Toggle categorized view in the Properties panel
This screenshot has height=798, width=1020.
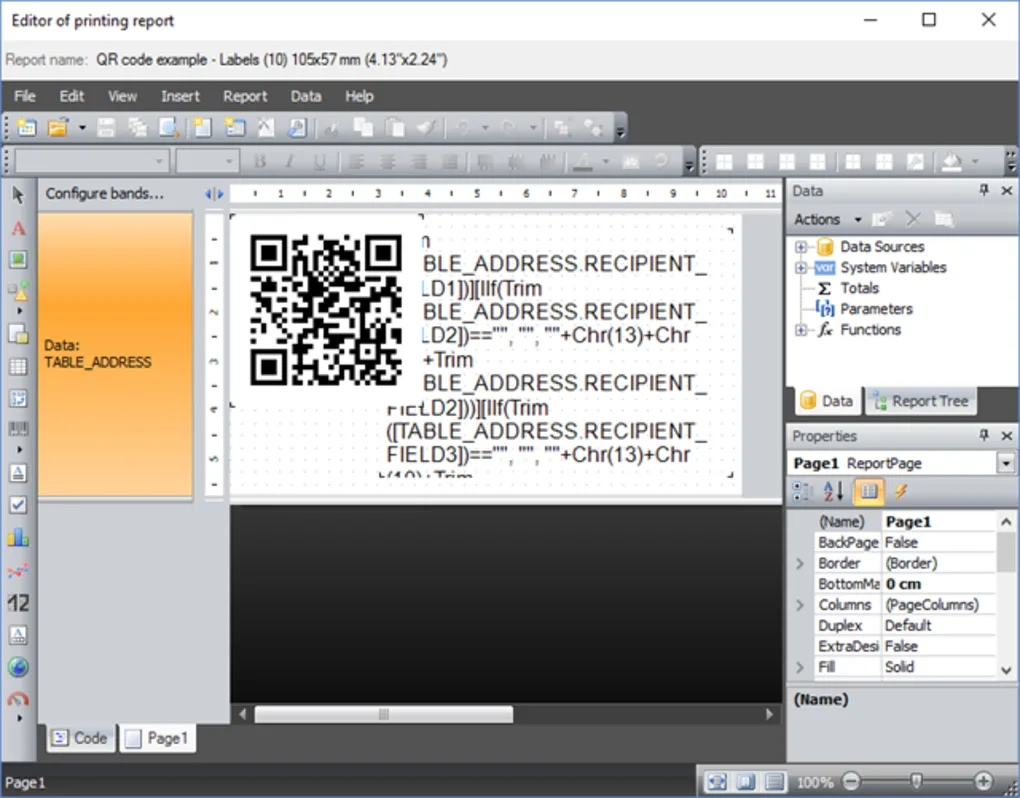coord(802,491)
